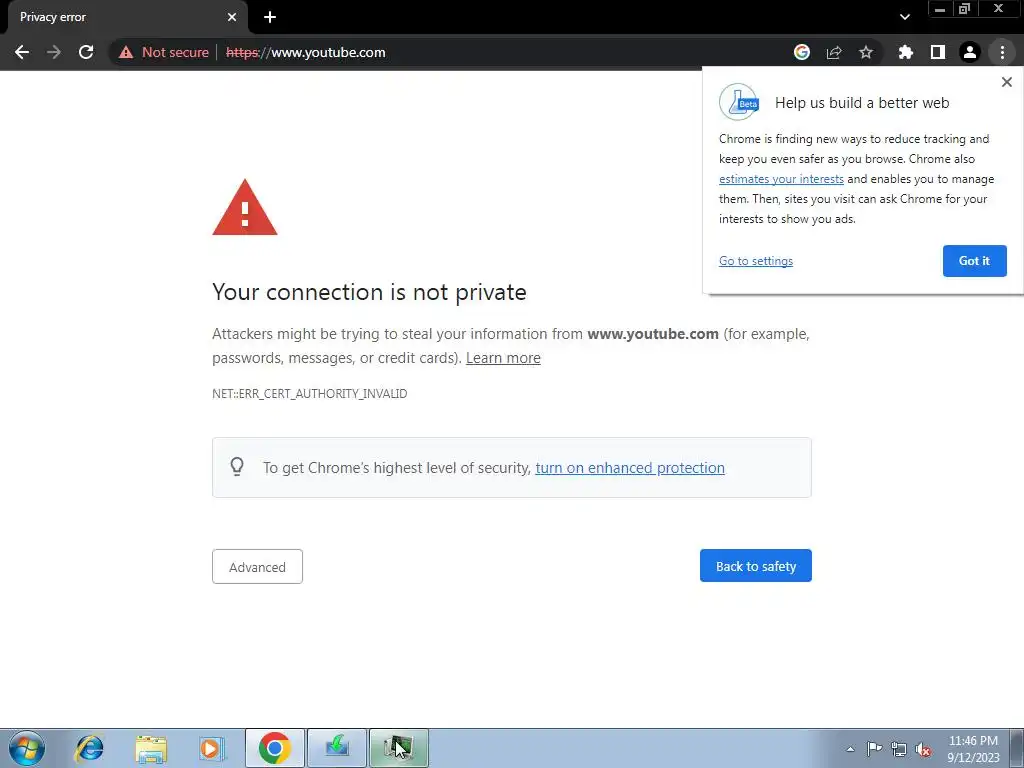Launch Internet Explorer from taskbar
The width and height of the screenshot is (1024, 768).
pos(89,748)
